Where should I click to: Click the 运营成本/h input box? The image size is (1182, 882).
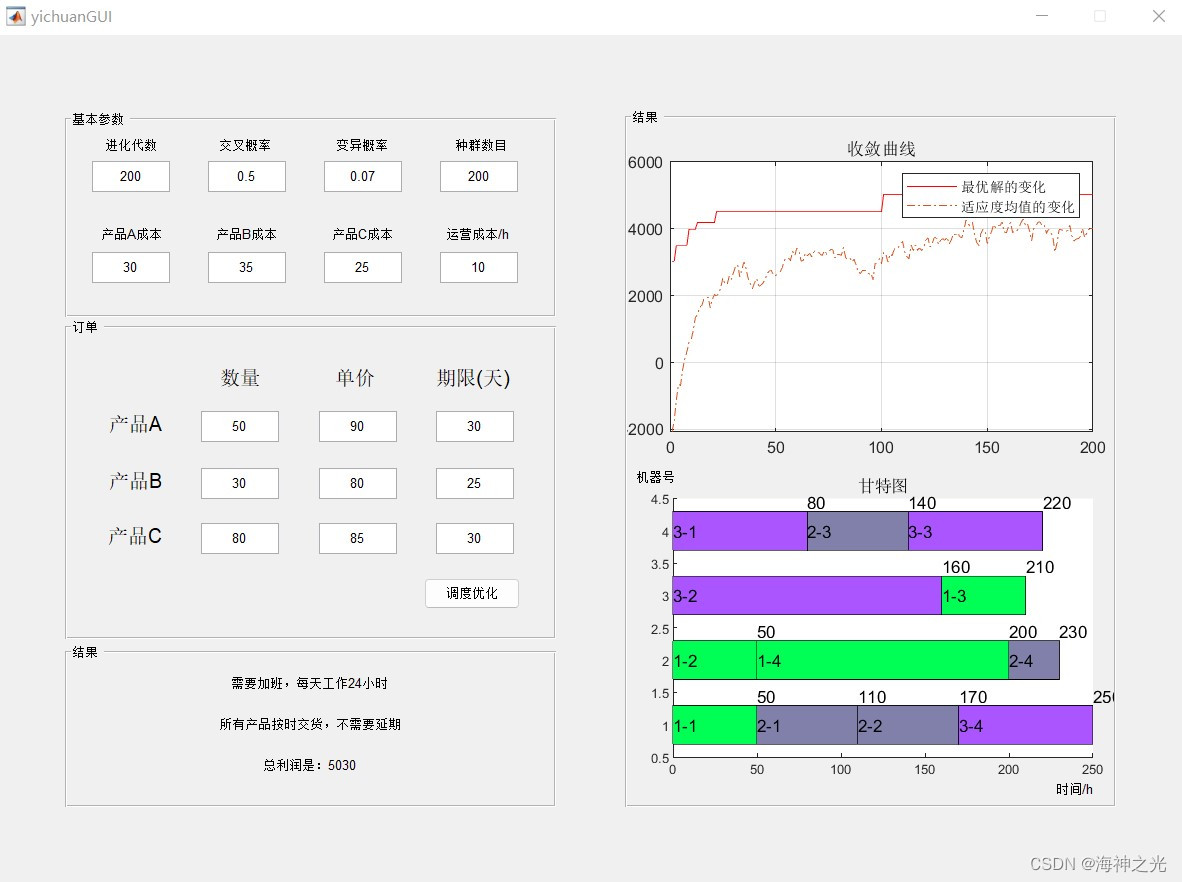pos(478,267)
